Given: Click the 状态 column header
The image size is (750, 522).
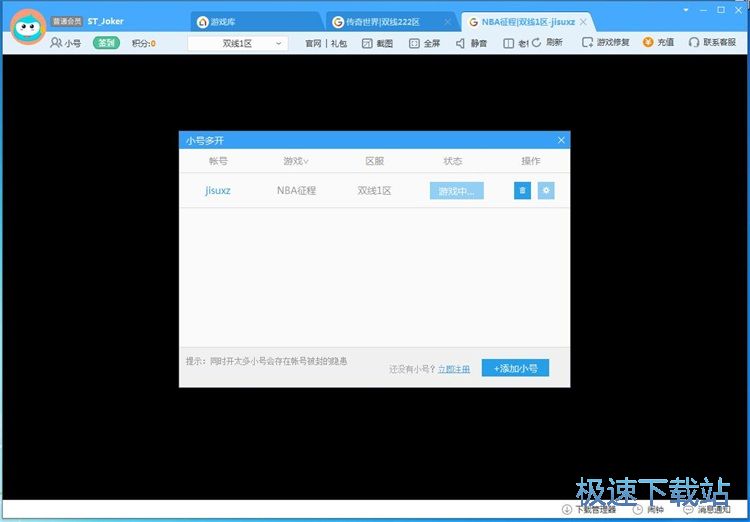Looking at the screenshot, I should (452, 161).
